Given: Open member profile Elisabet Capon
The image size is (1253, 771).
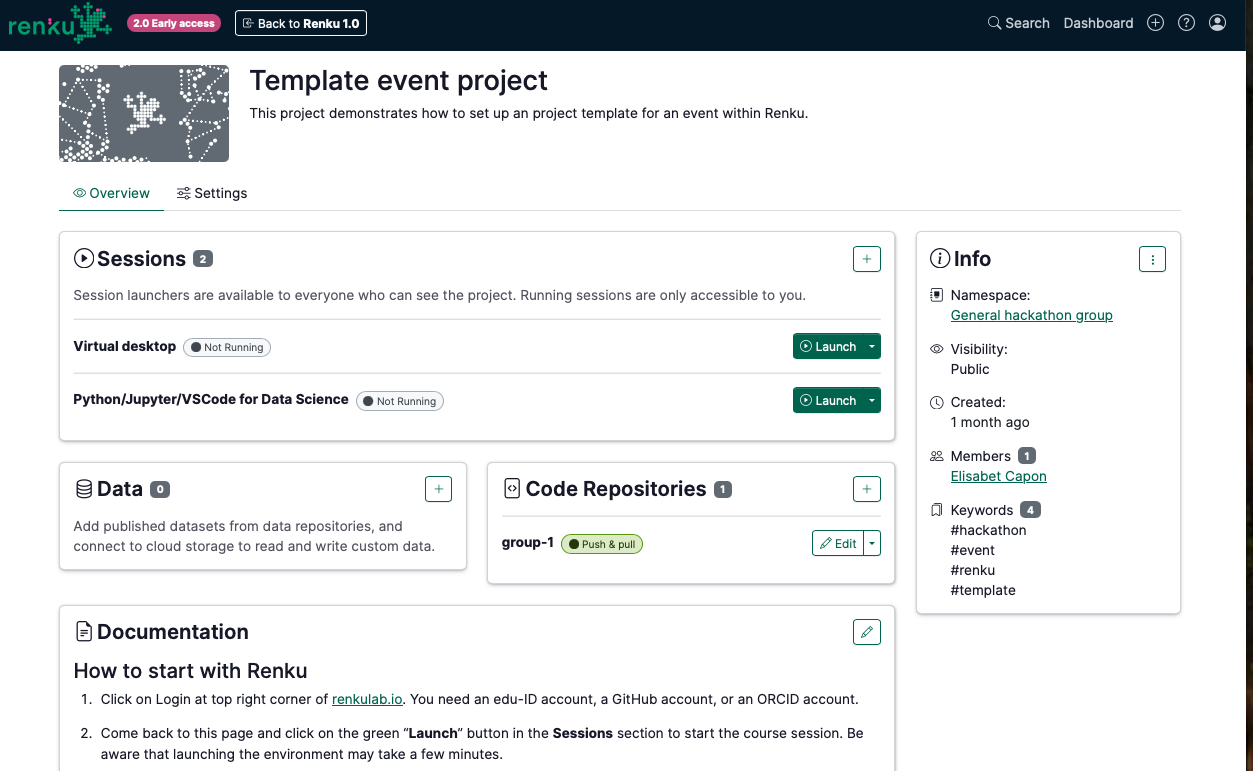Looking at the screenshot, I should point(998,476).
